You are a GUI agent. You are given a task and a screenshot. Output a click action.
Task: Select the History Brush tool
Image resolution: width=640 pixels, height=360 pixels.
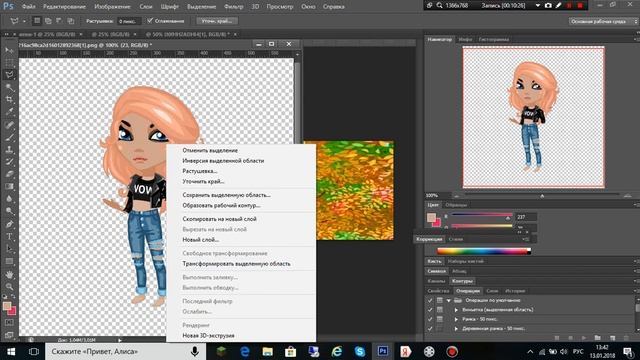pos(9,162)
